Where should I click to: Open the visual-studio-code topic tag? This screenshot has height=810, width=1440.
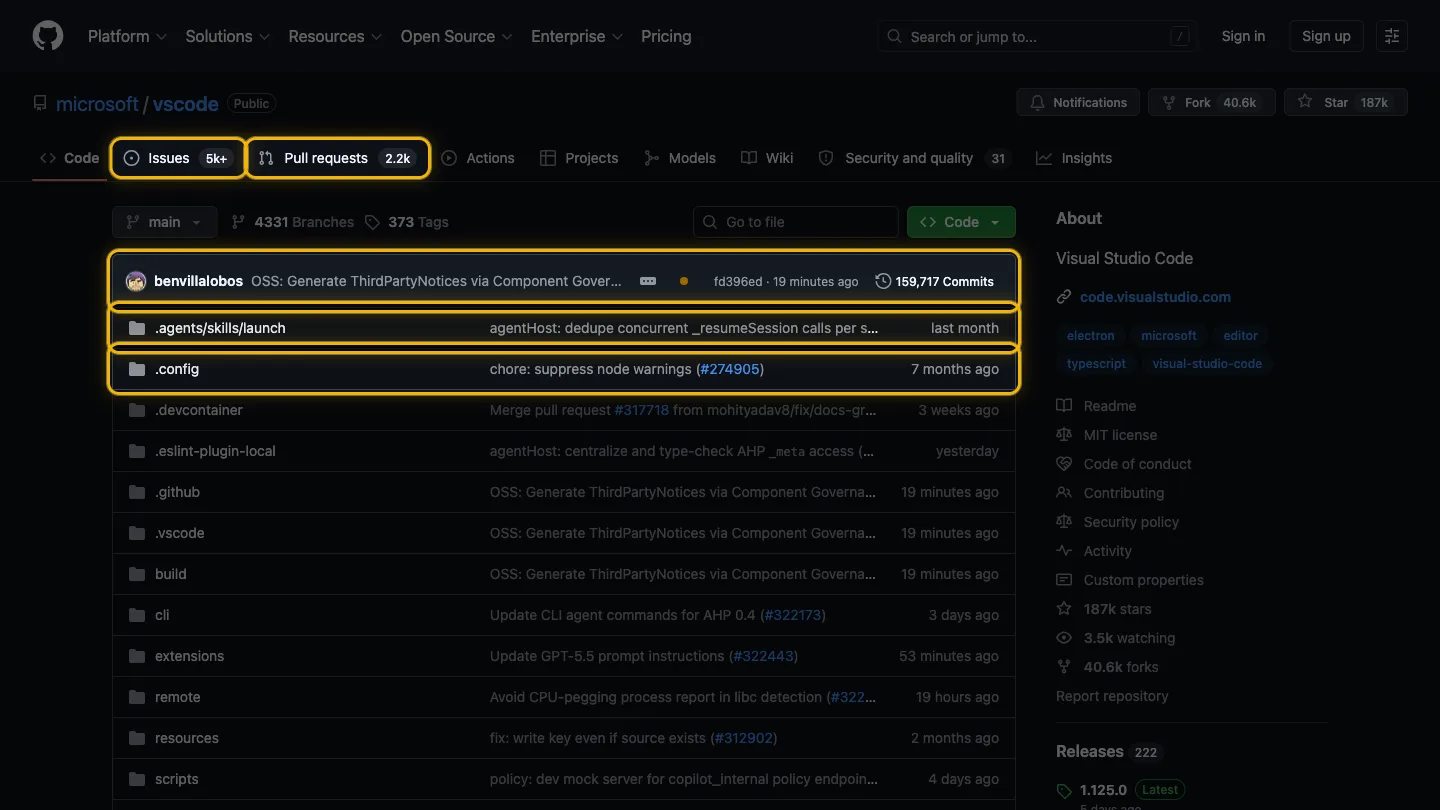click(1207, 364)
